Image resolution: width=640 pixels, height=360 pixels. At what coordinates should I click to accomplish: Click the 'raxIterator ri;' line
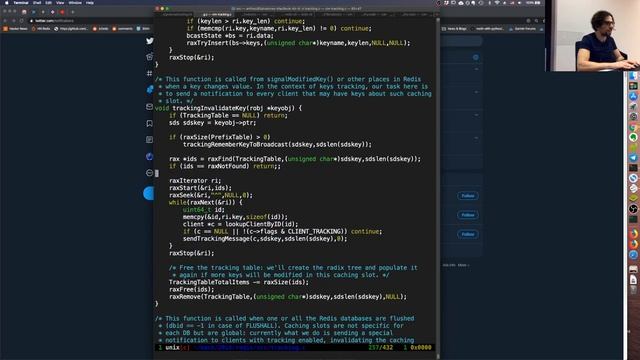click(x=195, y=180)
